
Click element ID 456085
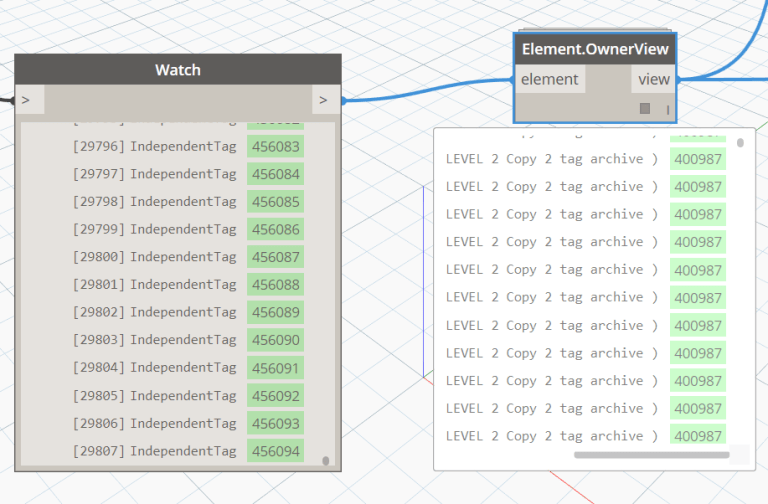(x=275, y=201)
